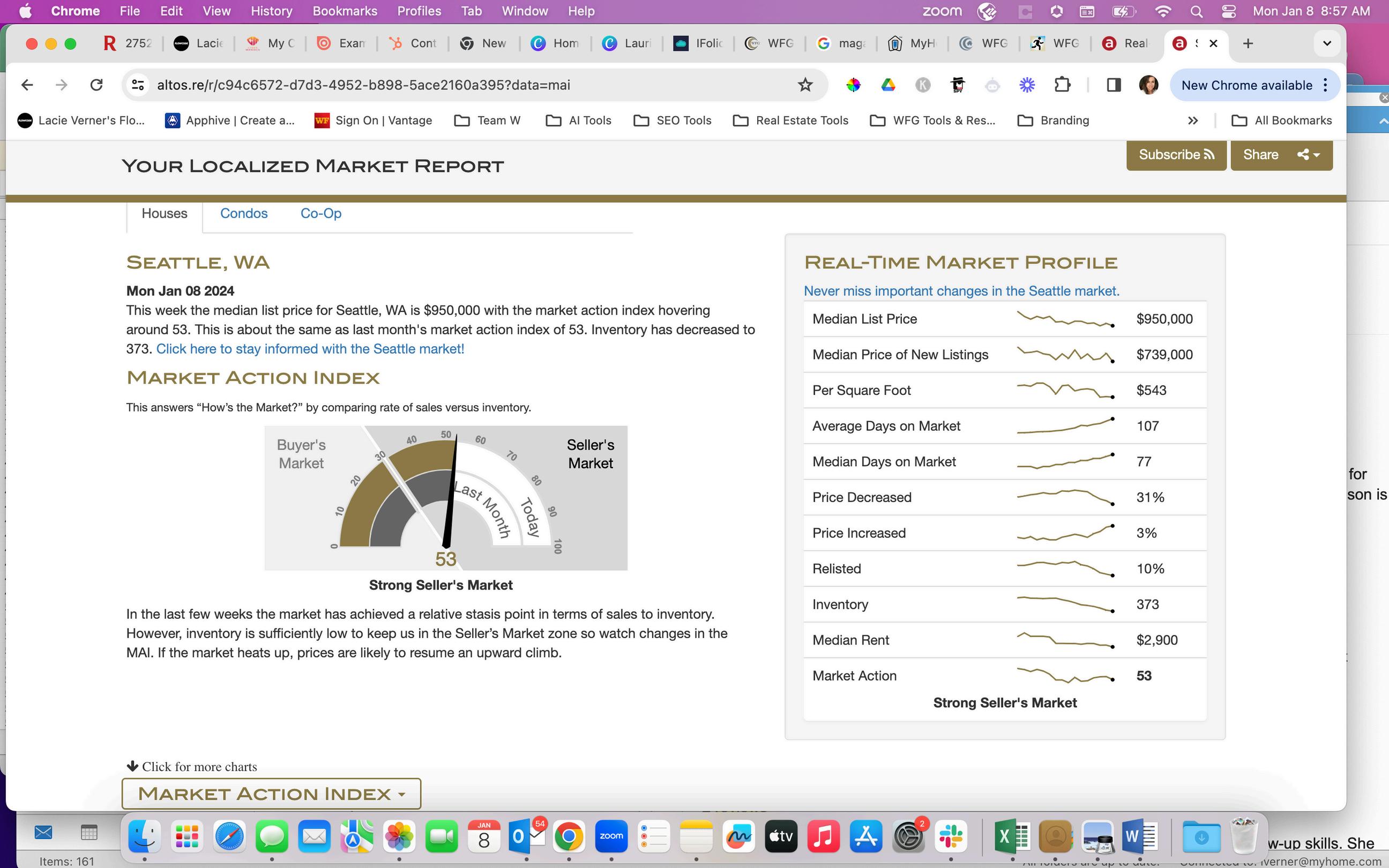1389x868 pixels.
Task: Open the Market Action Index chart dropdown
Action: point(271,794)
